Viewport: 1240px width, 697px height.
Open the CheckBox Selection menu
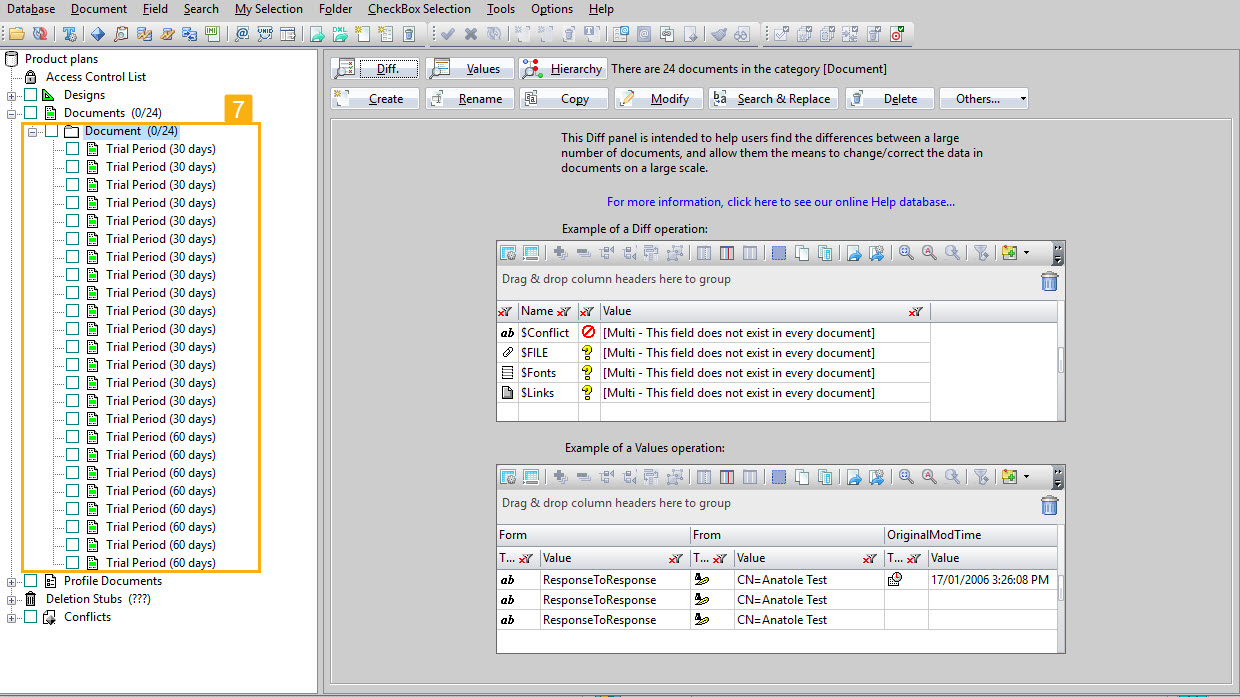(x=419, y=9)
